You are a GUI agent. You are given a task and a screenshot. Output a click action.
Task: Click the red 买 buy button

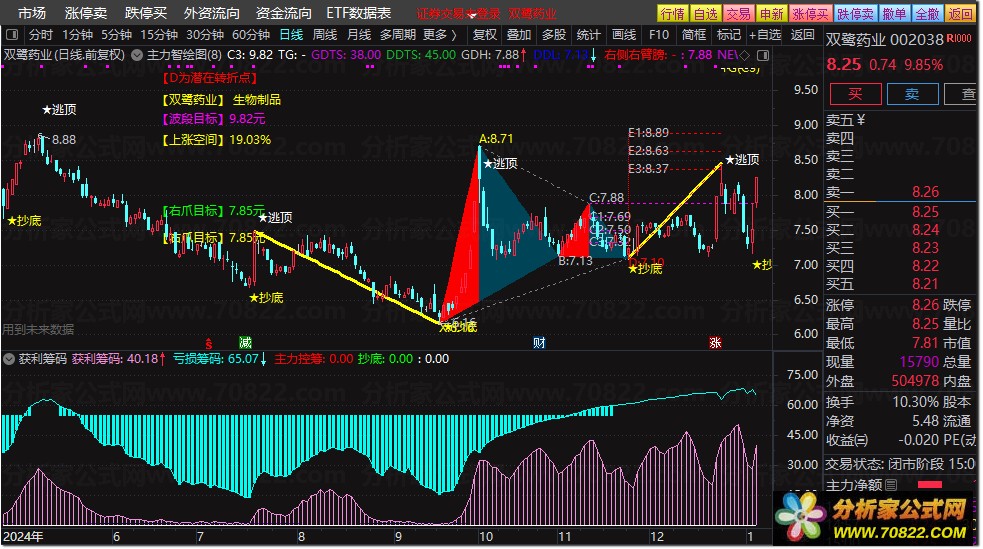tap(855, 94)
